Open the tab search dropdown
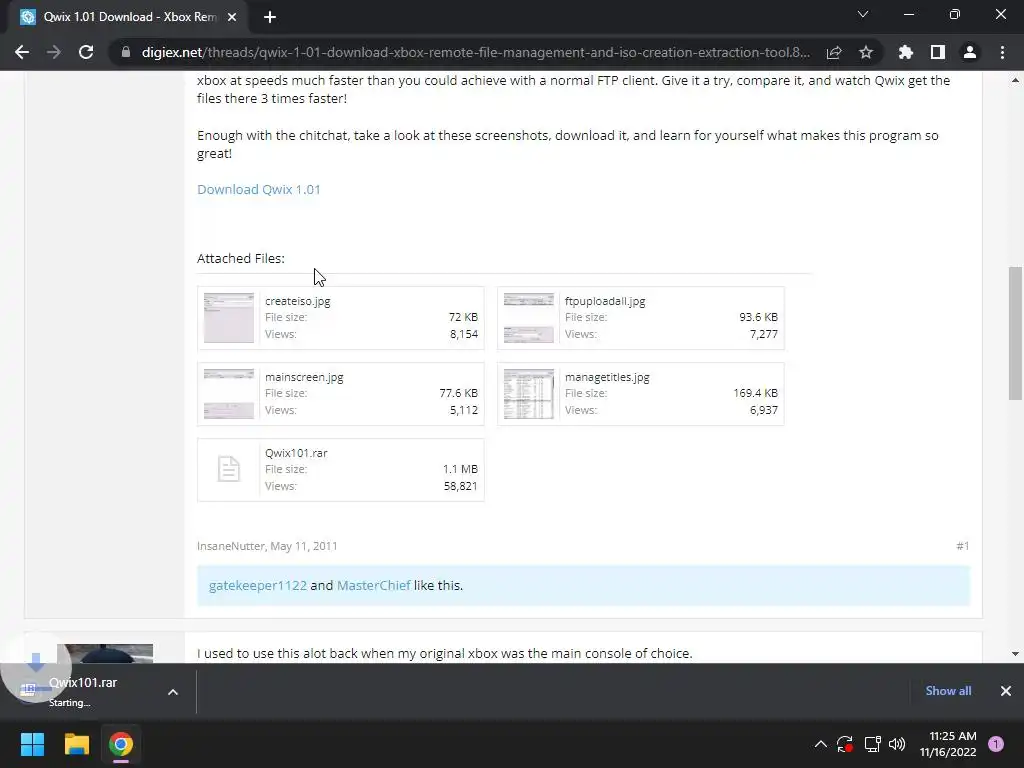Image resolution: width=1024 pixels, height=768 pixels. pos(863,14)
